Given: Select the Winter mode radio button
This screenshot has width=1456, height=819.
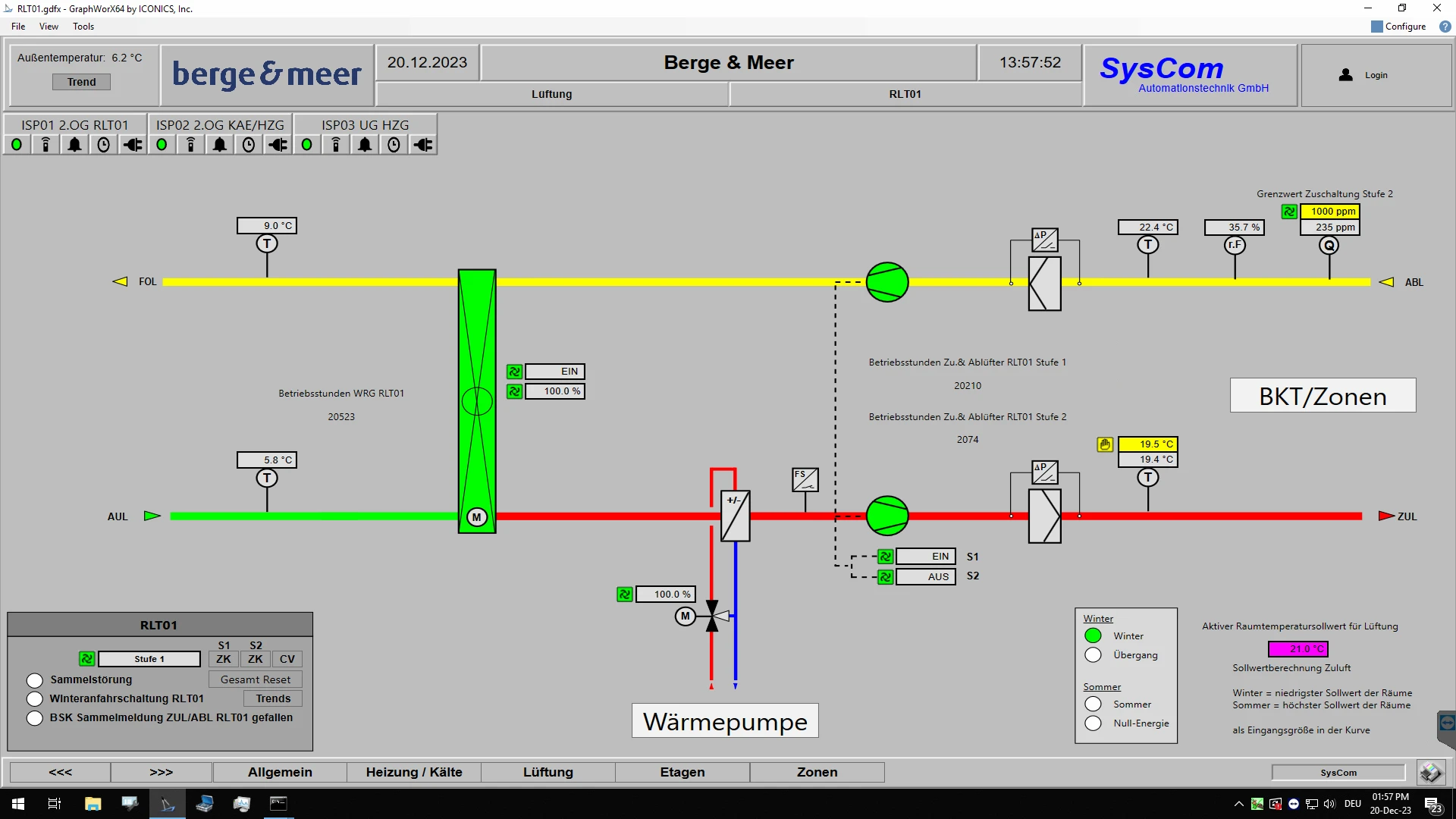Looking at the screenshot, I should 1093,635.
